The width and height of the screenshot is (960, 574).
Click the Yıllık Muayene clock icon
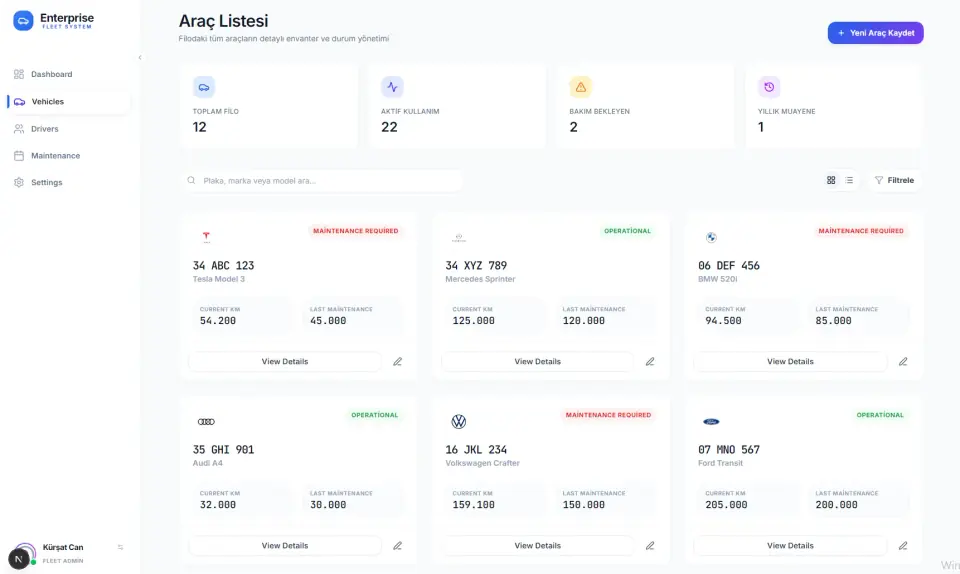[x=769, y=87]
